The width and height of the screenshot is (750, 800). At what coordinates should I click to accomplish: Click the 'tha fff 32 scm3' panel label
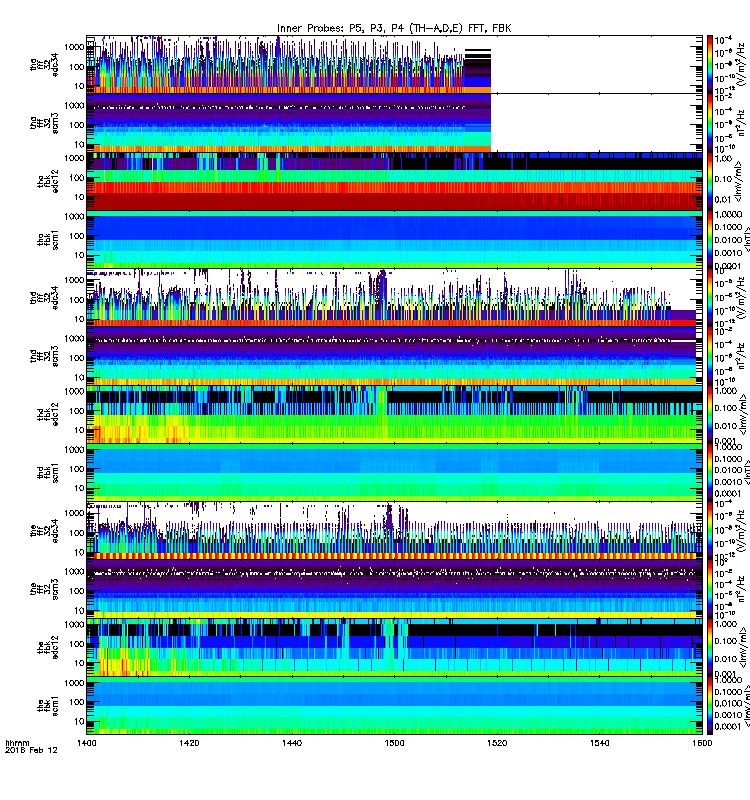click(x=44, y=123)
